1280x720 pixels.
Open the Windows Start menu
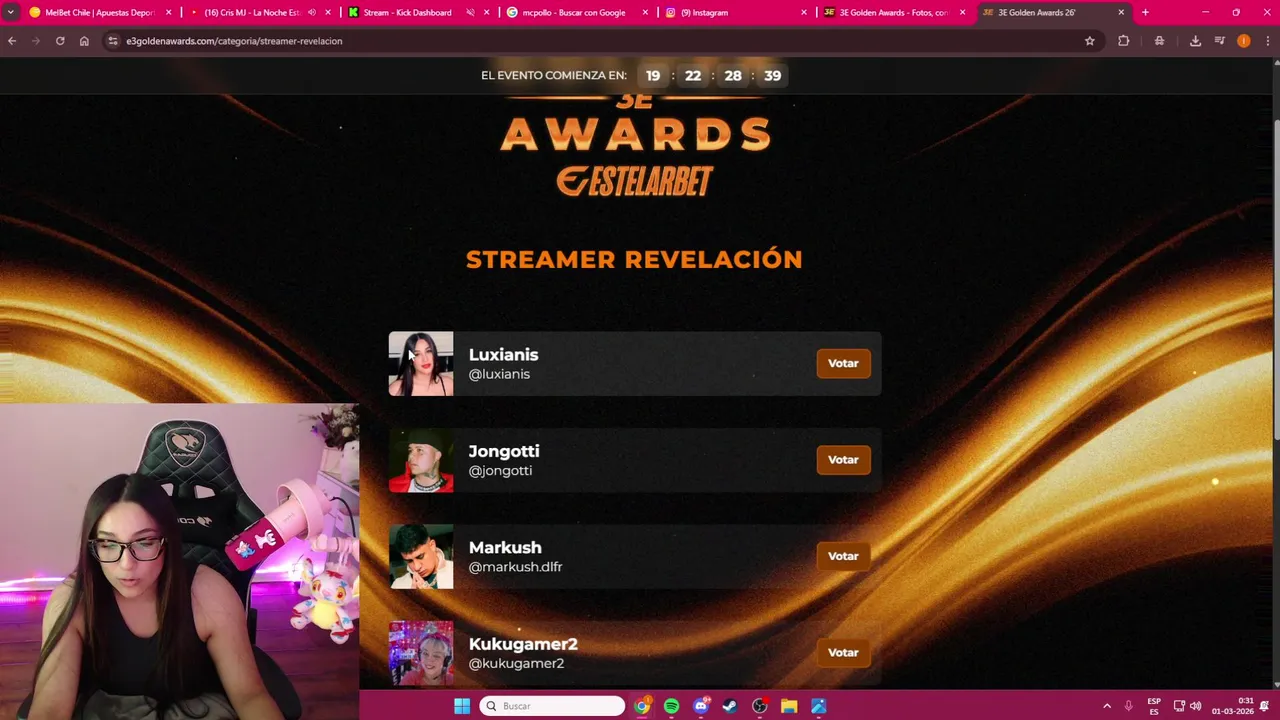[462, 706]
